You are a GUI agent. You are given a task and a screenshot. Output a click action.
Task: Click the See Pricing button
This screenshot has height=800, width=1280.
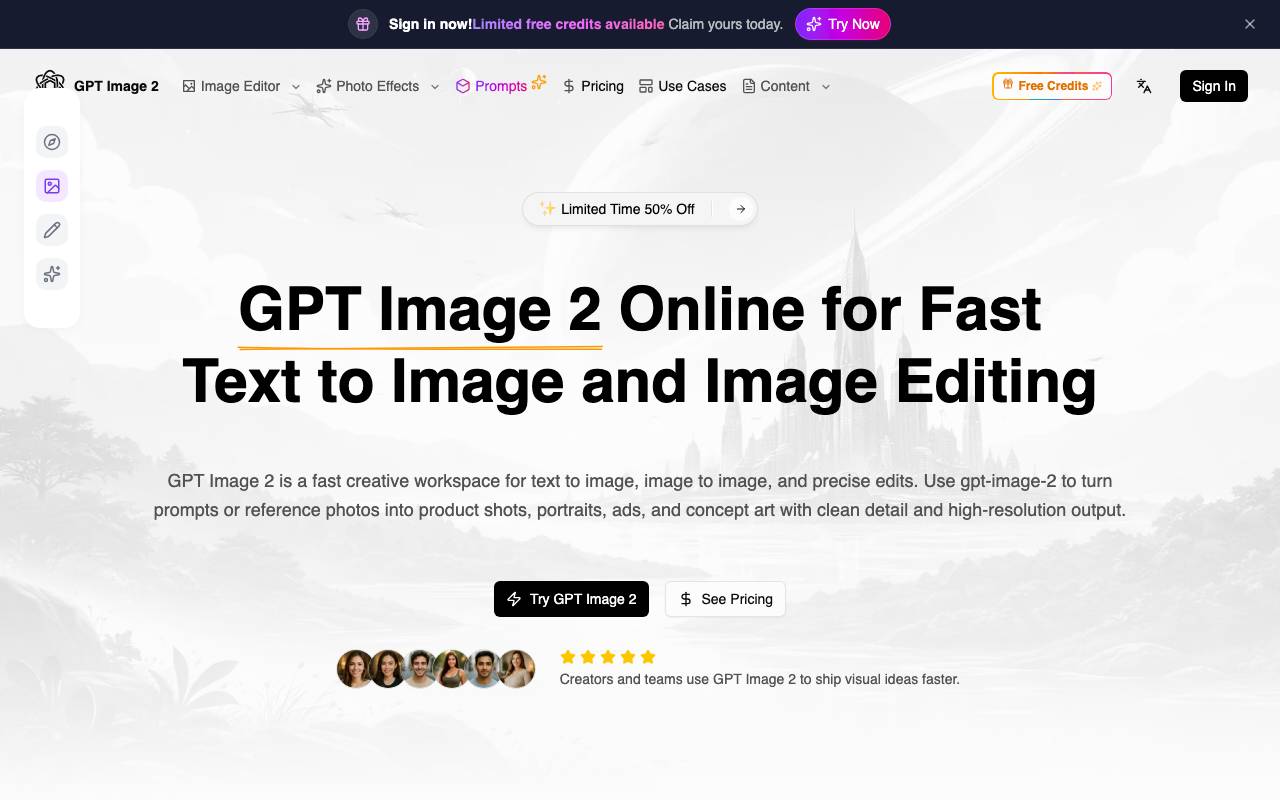click(x=725, y=599)
